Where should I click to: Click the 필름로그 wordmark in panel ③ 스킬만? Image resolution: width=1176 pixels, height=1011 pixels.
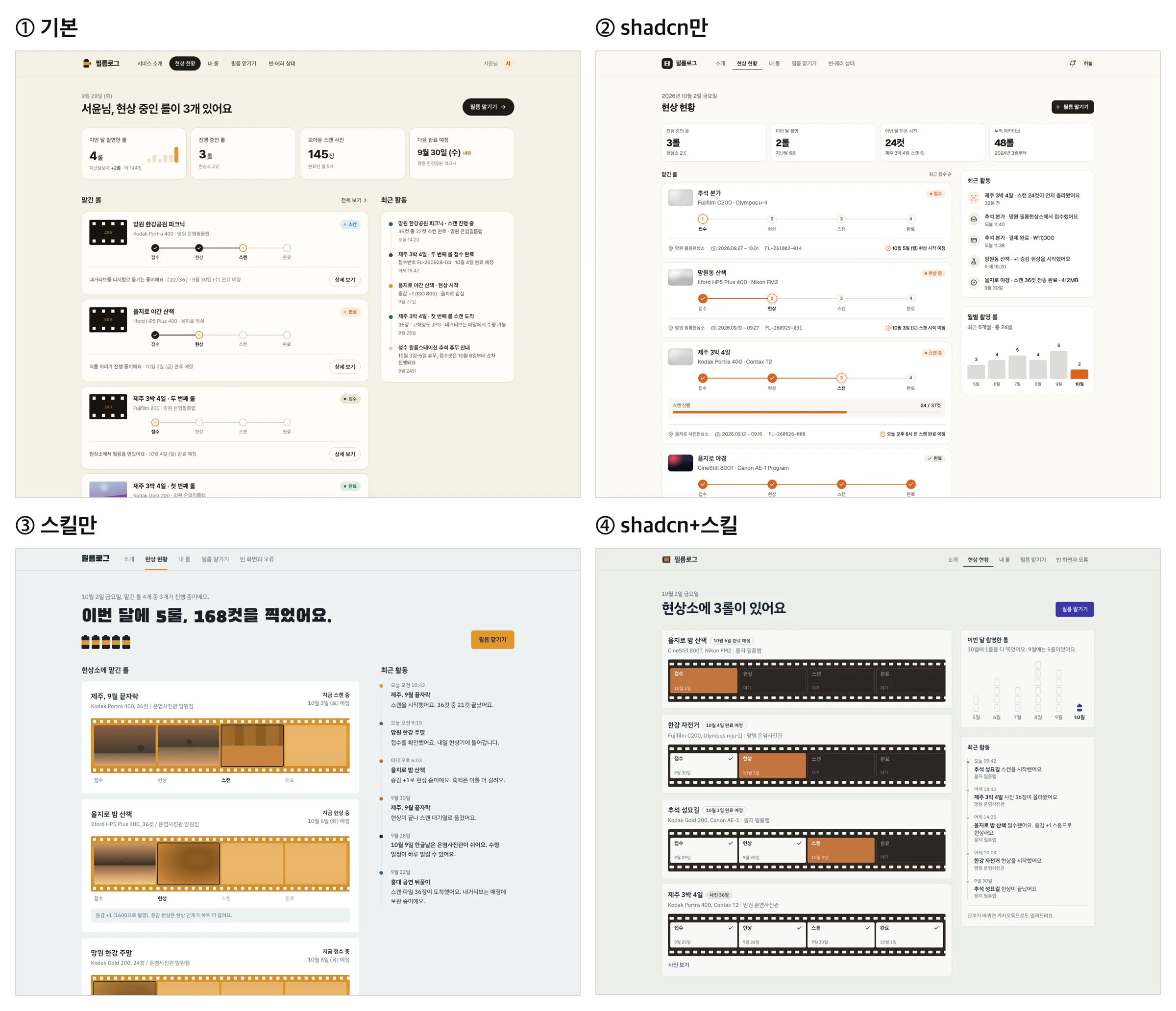(96, 558)
